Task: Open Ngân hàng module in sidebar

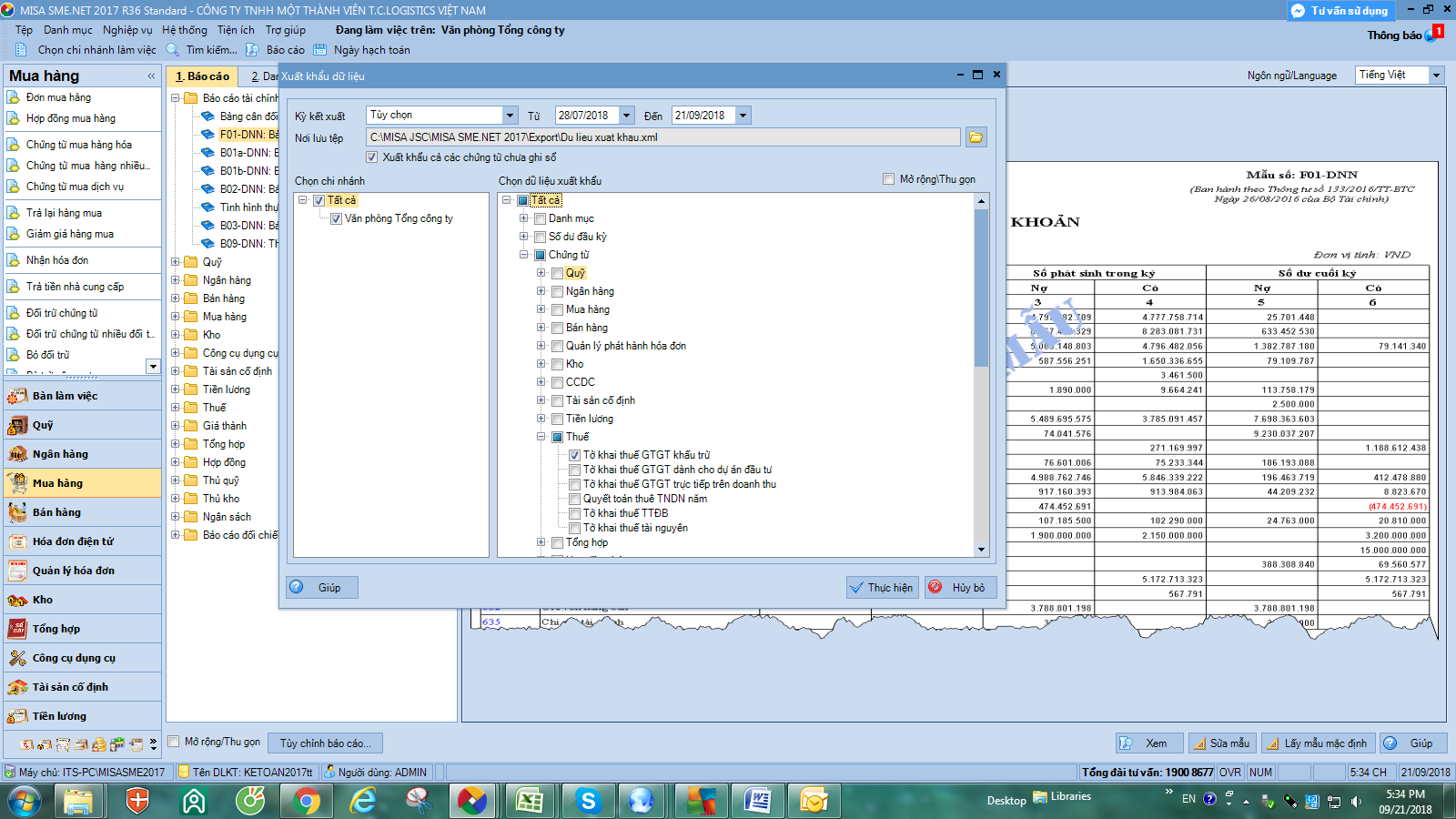Action: (82, 454)
